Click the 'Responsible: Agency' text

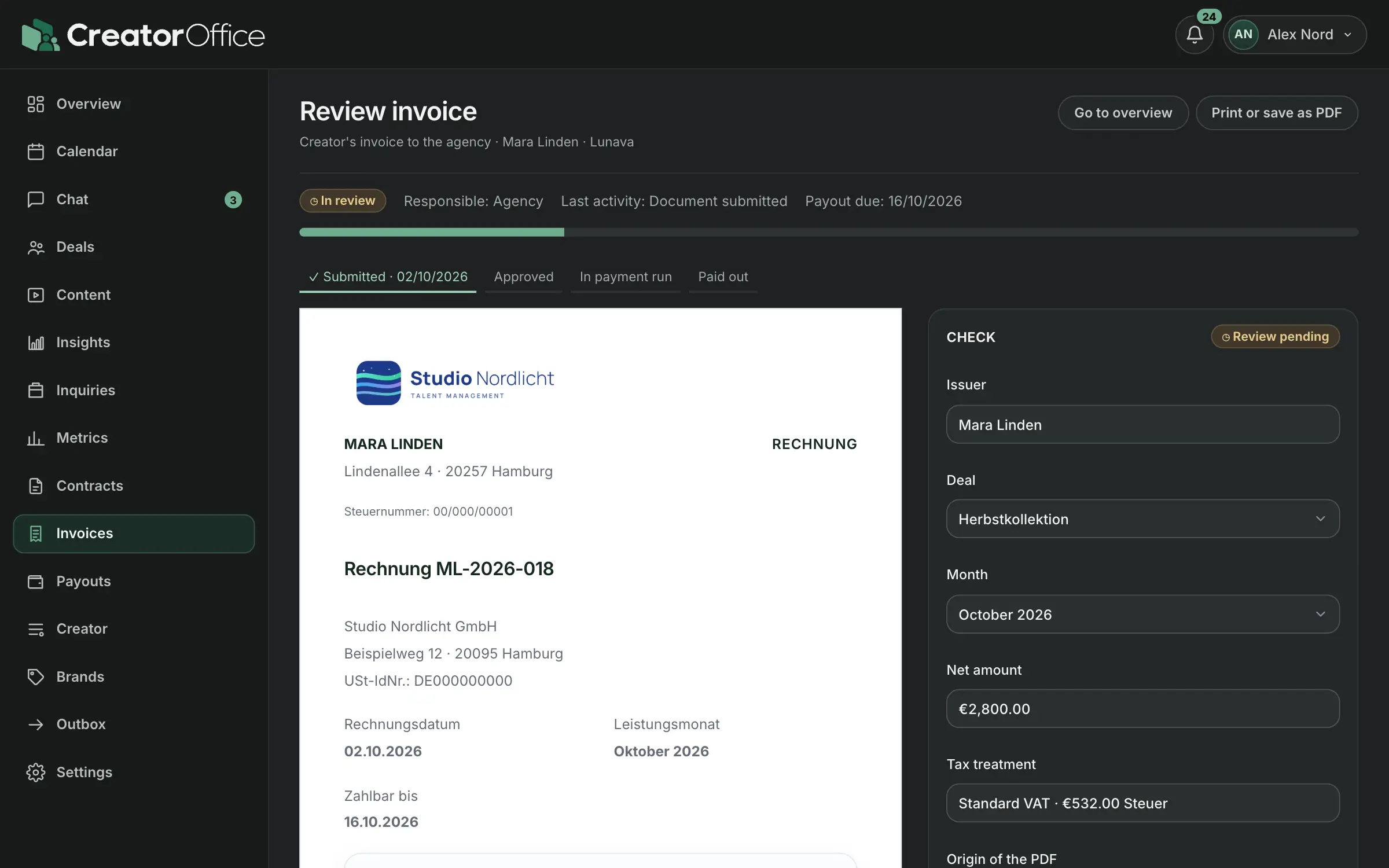473,201
